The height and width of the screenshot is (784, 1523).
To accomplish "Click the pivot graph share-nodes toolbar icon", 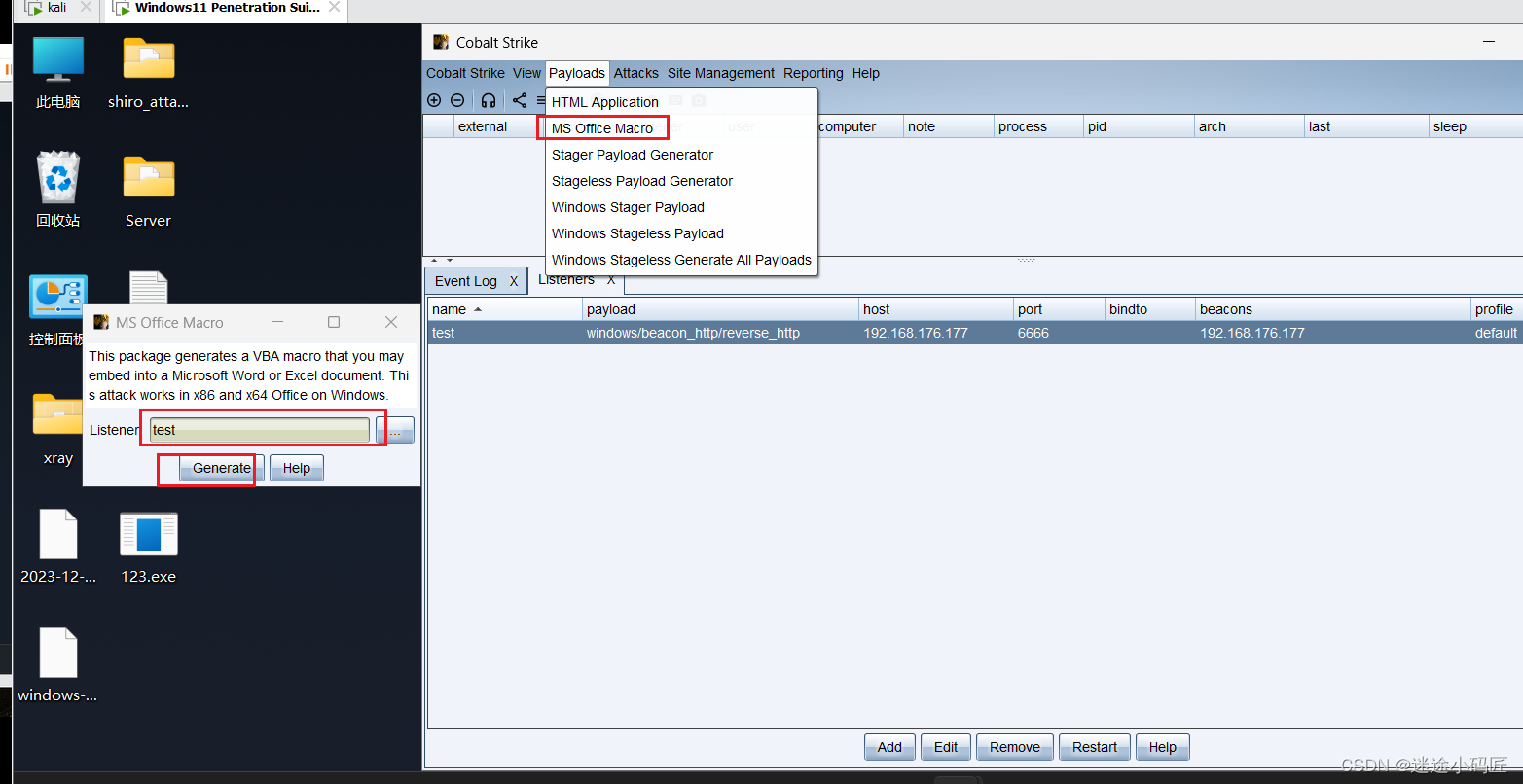I will tap(520, 100).
